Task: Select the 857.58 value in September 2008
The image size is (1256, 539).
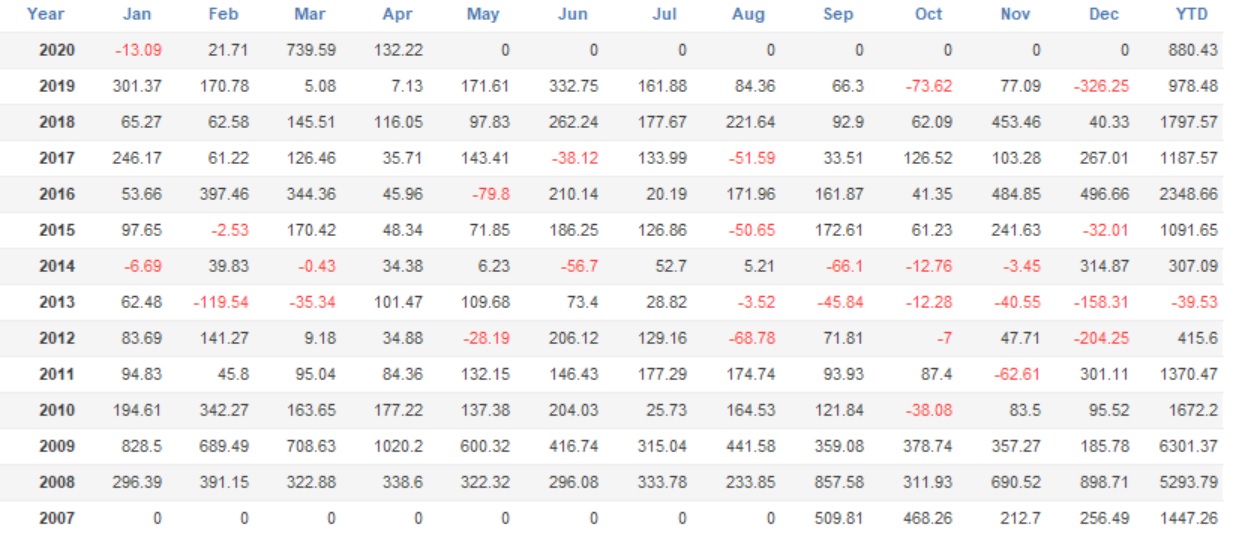Action: [840, 482]
